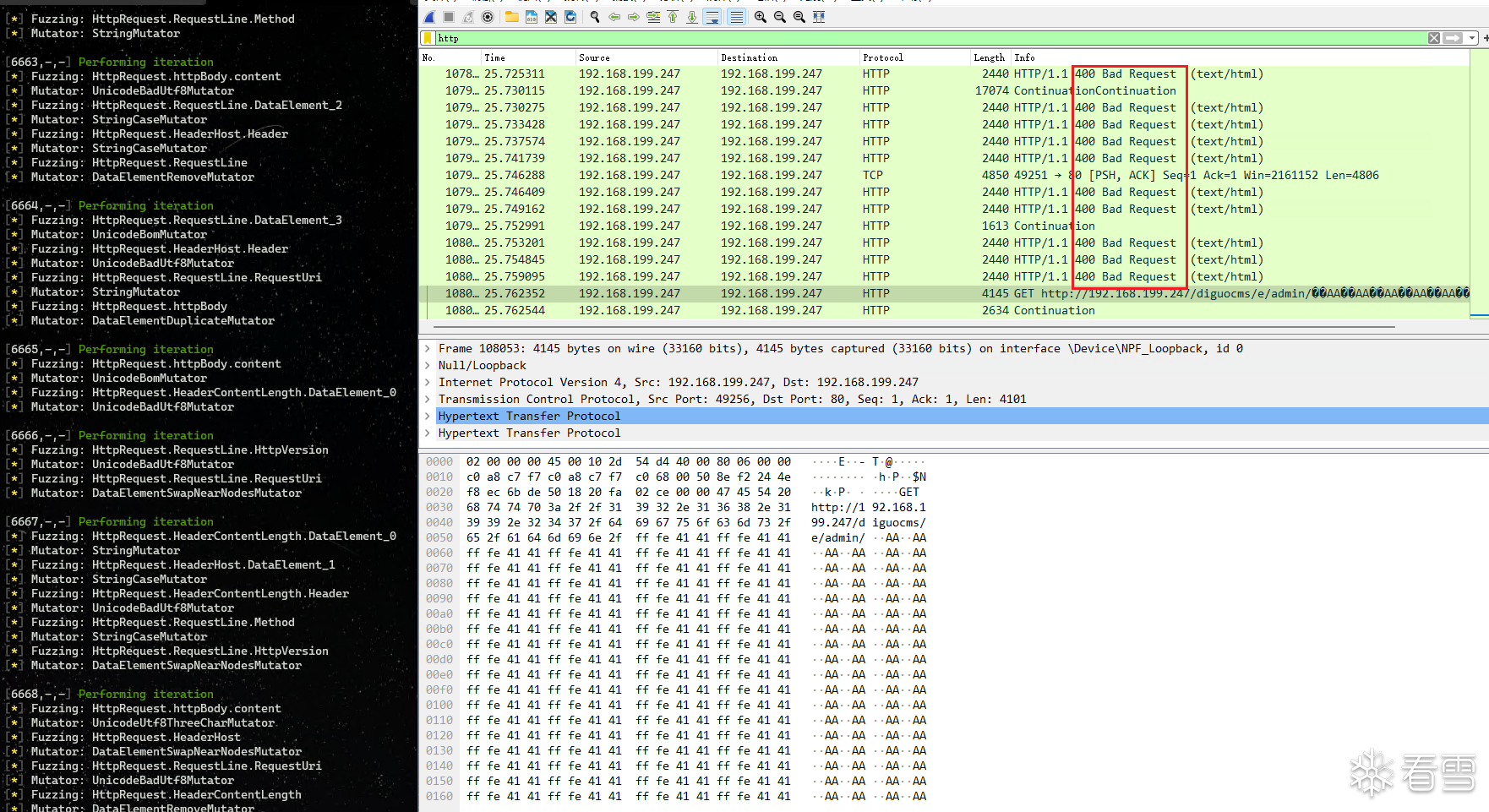Sort by the Length column header
Viewport: 1489px width, 812px height.
[990, 57]
